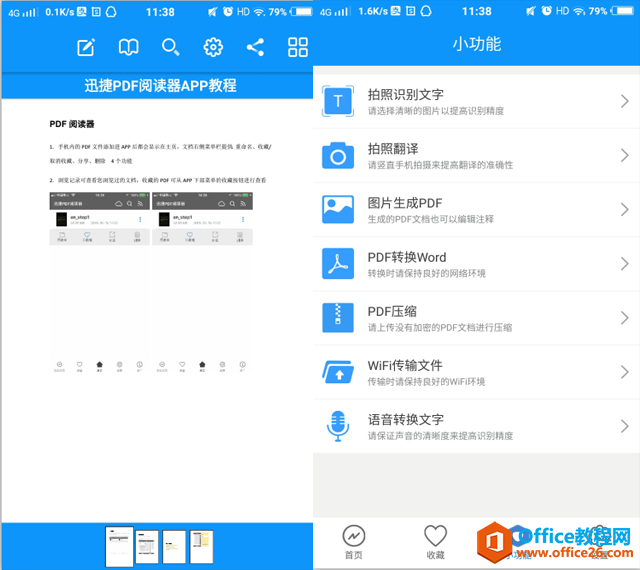Select the 拍照识别文字 label

[406, 95]
